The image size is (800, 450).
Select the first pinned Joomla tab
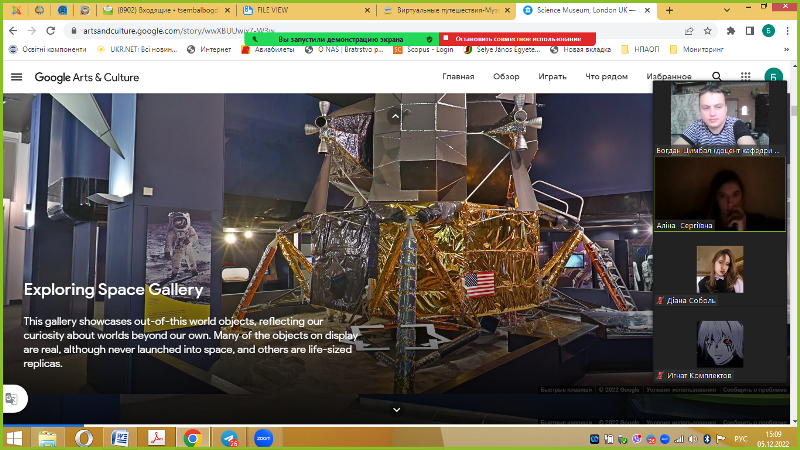pyautogui.click(x=16, y=10)
